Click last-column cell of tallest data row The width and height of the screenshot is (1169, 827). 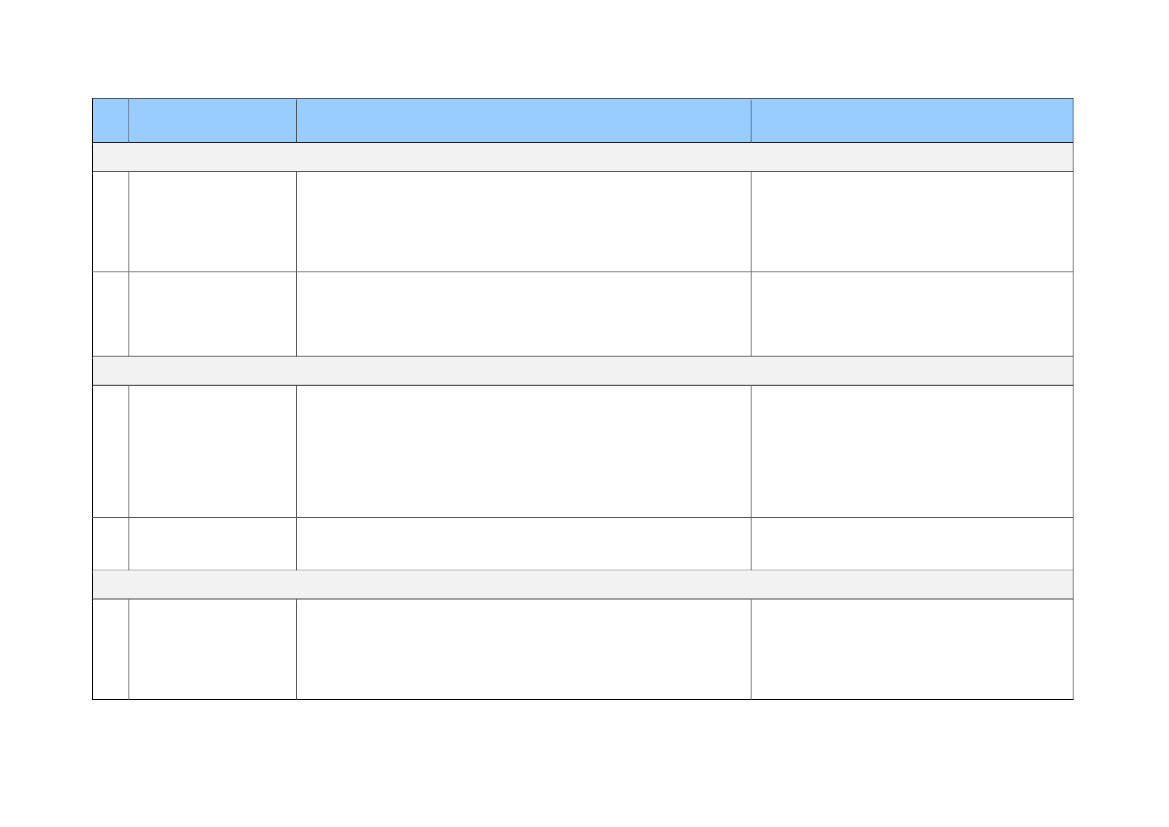coord(912,451)
